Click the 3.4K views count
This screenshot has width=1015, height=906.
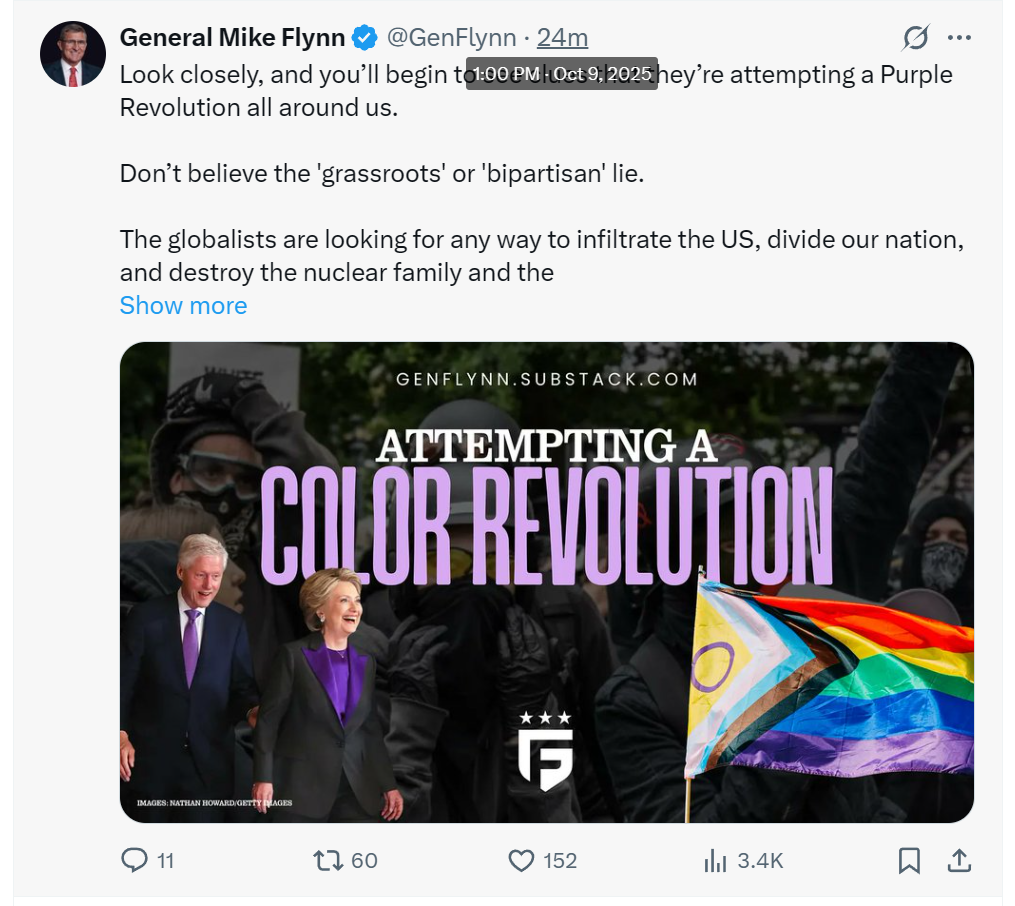point(760,860)
